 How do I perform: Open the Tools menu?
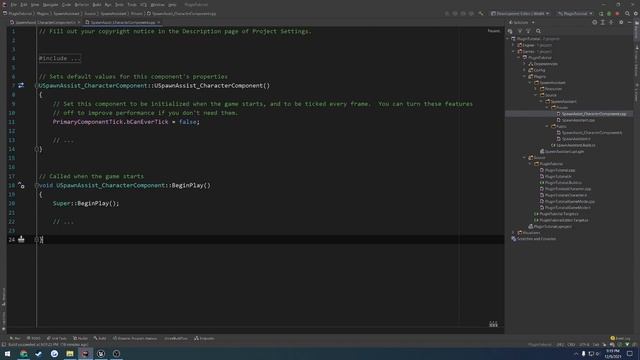pos(132,4)
